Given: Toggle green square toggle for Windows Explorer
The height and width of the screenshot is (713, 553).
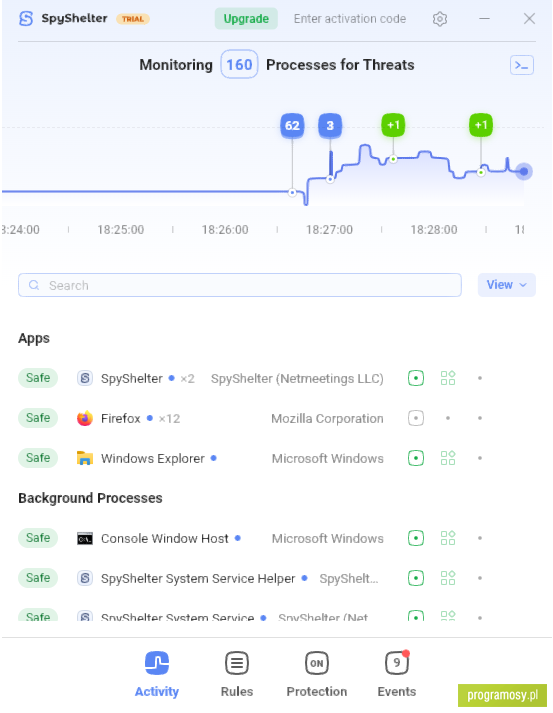Looking at the screenshot, I should 416,458.
